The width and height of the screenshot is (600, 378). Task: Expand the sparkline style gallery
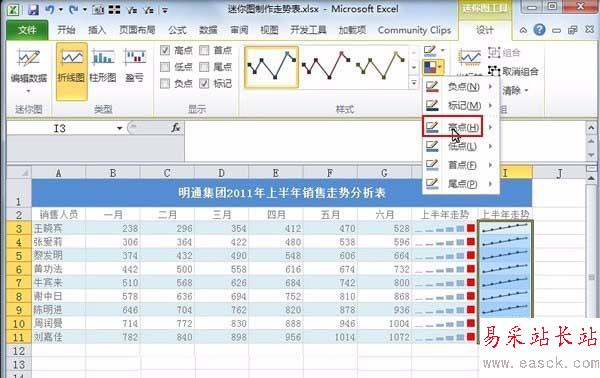pos(414,83)
